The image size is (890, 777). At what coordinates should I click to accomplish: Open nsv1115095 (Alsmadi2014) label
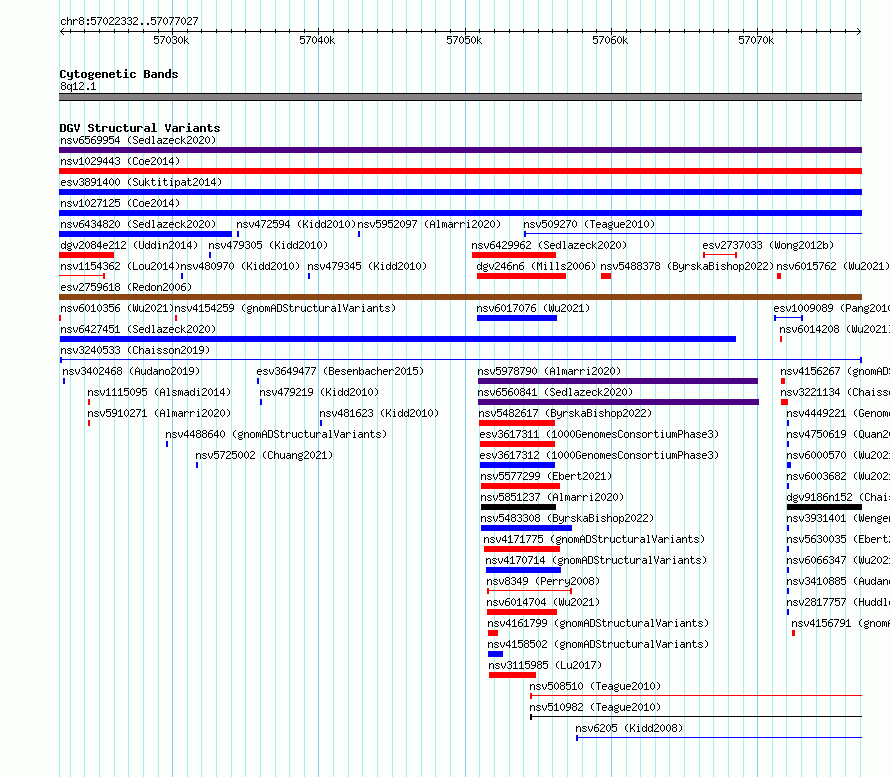pos(159,392)
